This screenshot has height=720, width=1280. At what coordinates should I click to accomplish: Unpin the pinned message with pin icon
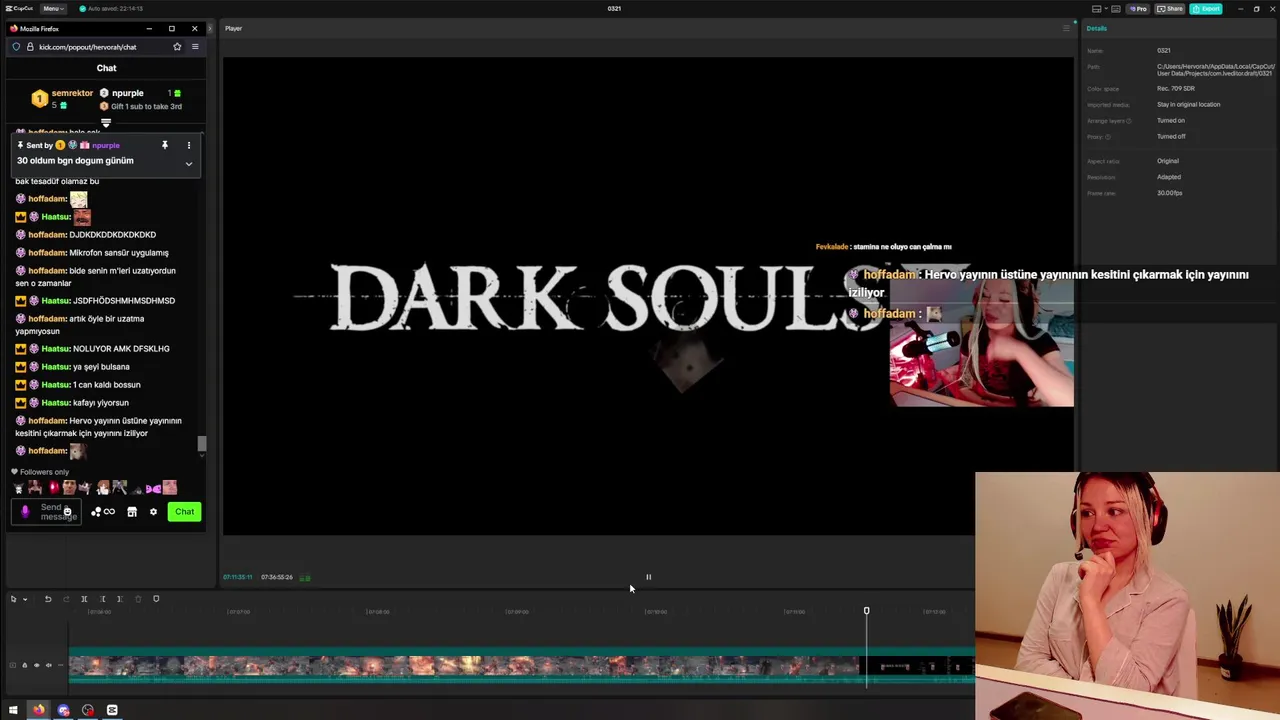click(165, 145)
